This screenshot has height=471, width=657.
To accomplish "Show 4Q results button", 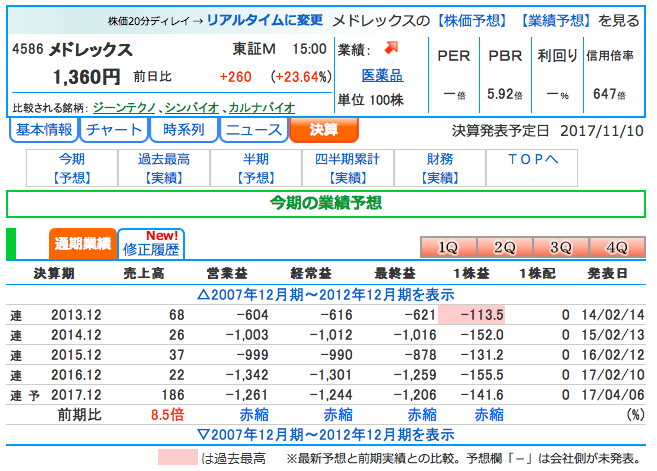I will (617, 247).
